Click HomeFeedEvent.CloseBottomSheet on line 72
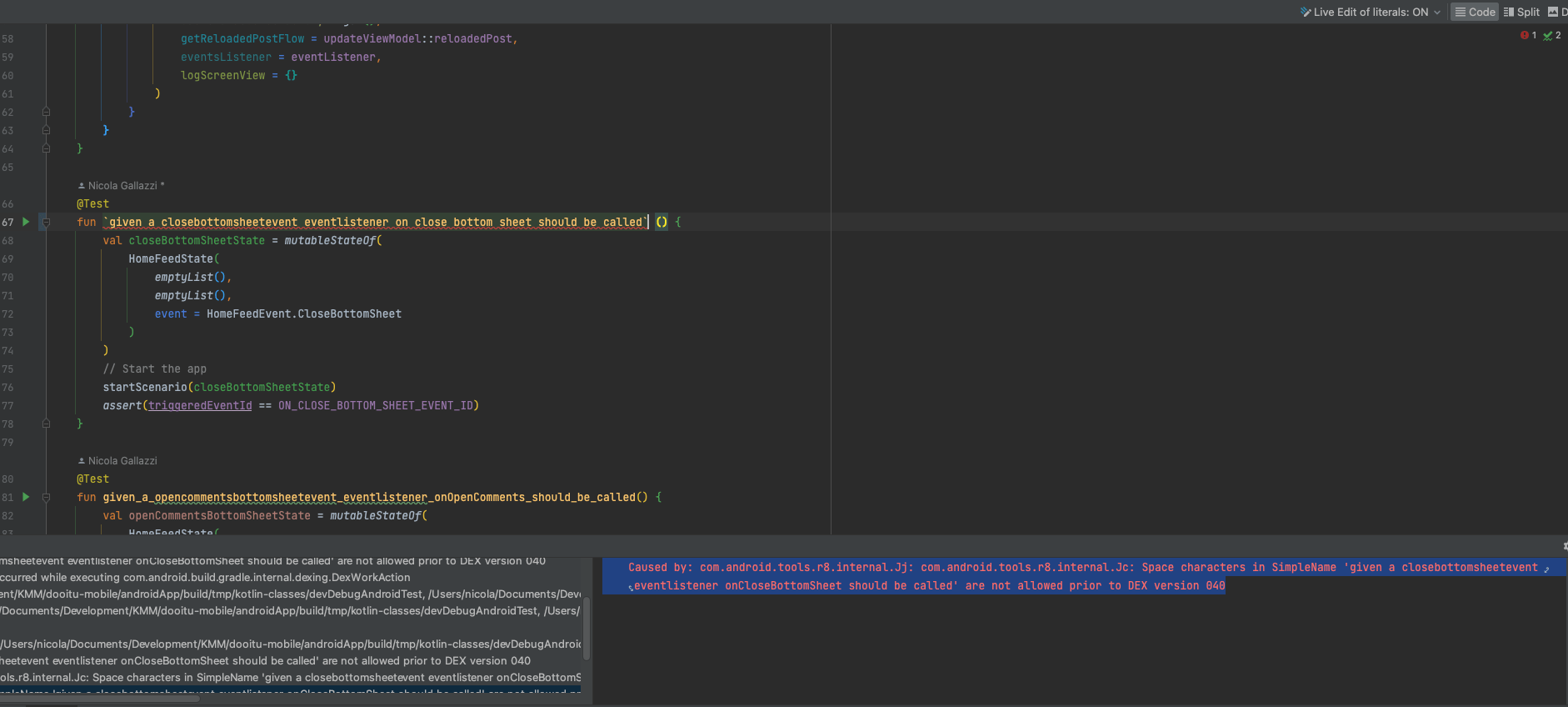Viewport: 1568px width, 707px height. 304,313
